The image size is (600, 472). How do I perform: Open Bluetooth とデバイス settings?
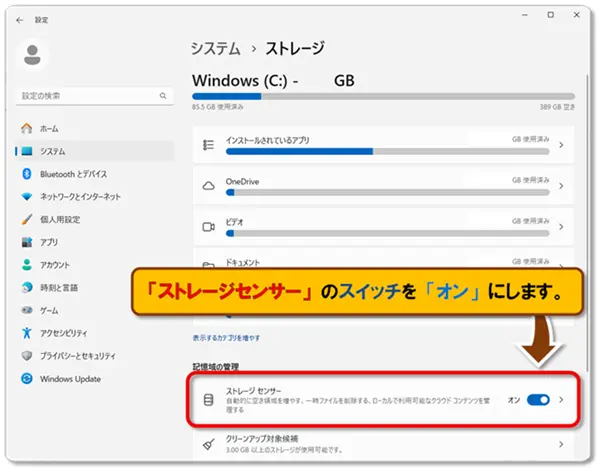point(95,174)
